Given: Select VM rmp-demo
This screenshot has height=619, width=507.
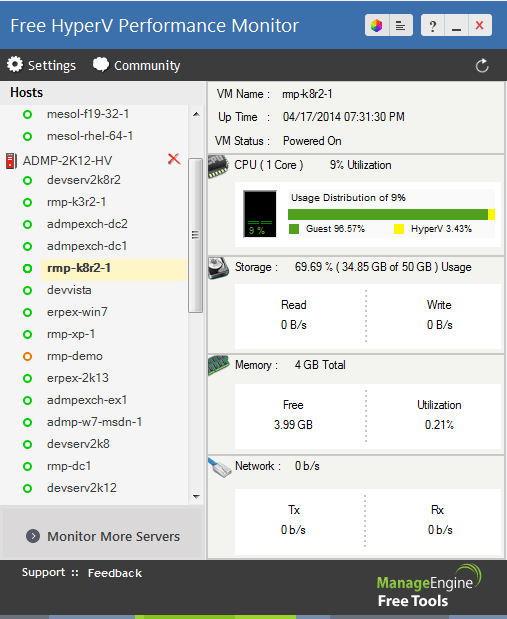Looking at the screenshot, I should tap(75, 356).
